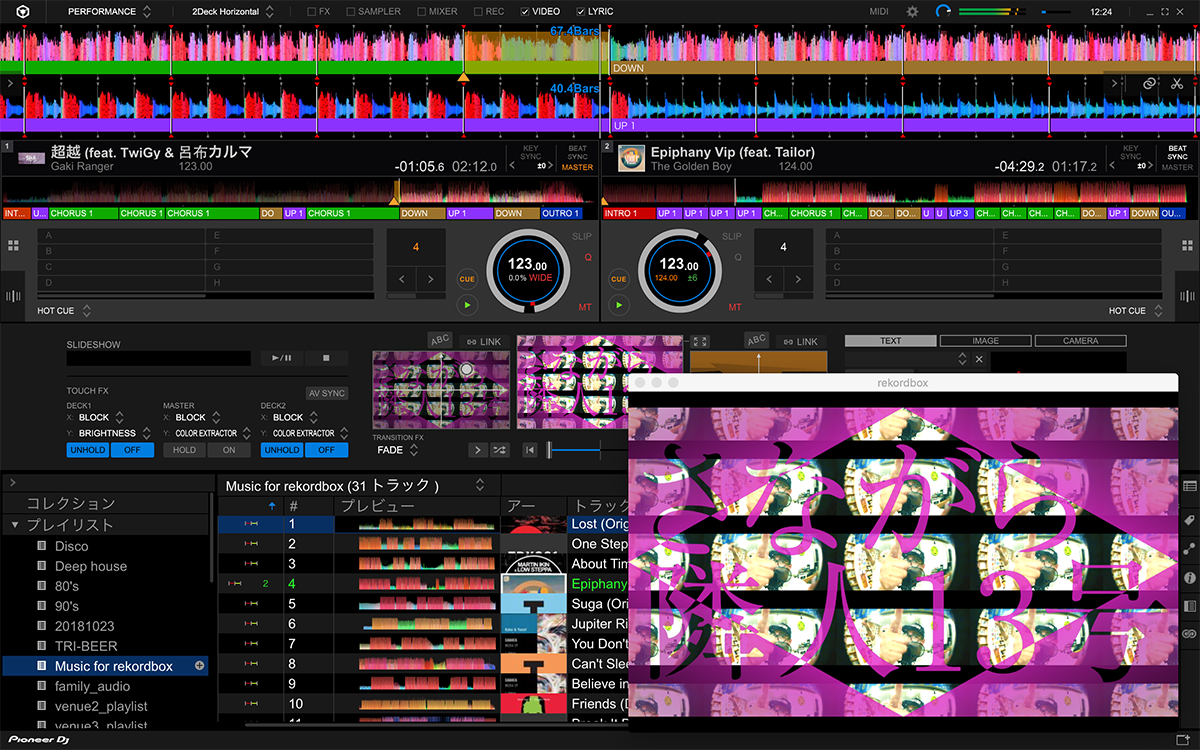Click deck 2 beat grid icon

(1186, 296)
